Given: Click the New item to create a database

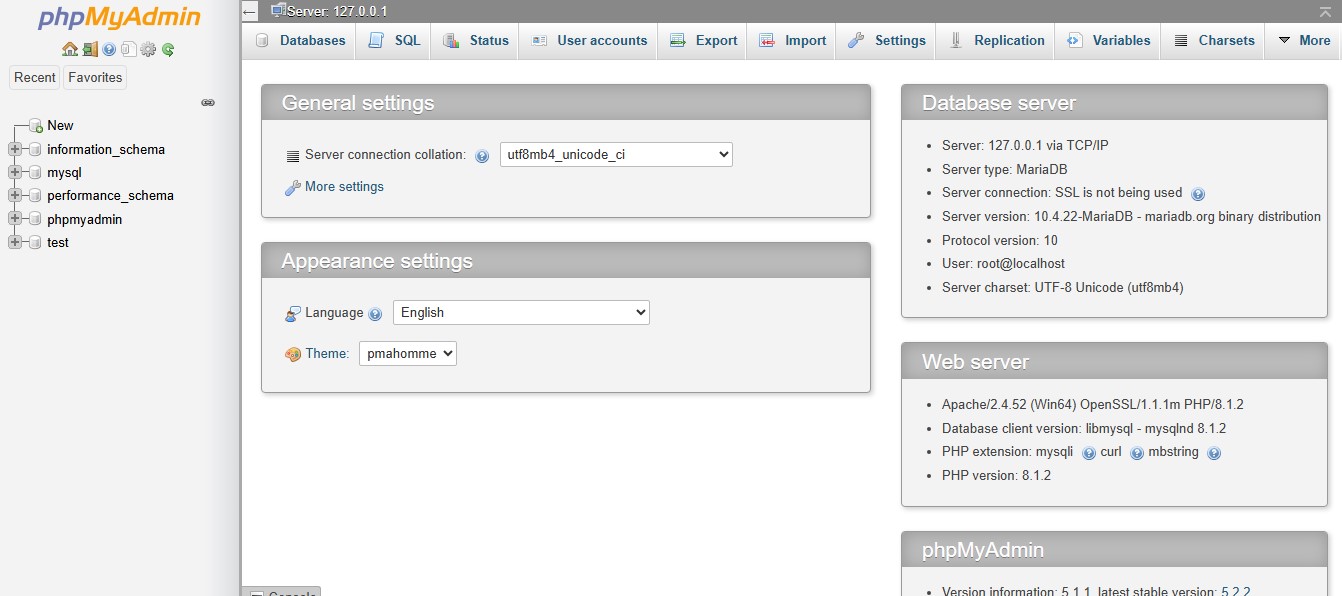Looking at the screenshot, I should pos(60,125).
